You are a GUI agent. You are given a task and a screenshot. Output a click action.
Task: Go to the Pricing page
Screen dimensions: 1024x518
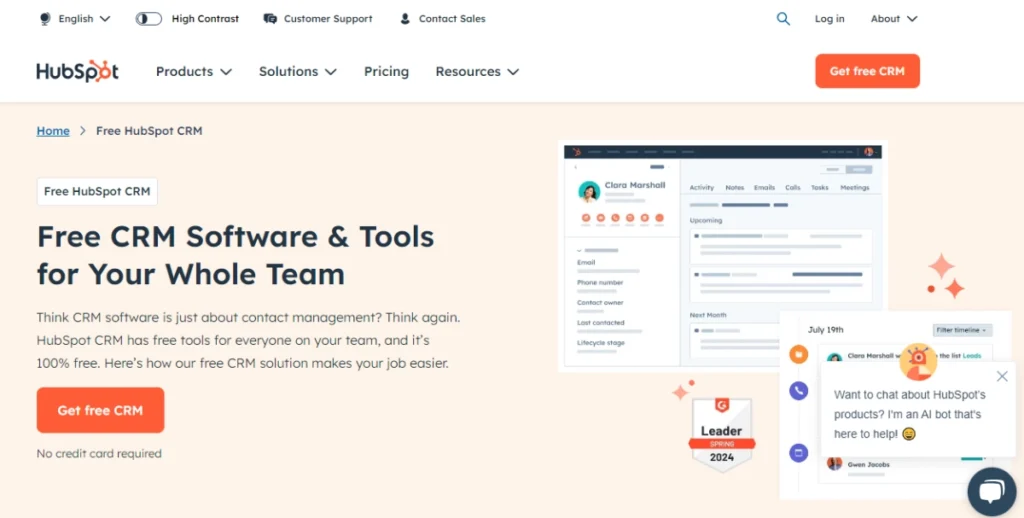[387, 71]
